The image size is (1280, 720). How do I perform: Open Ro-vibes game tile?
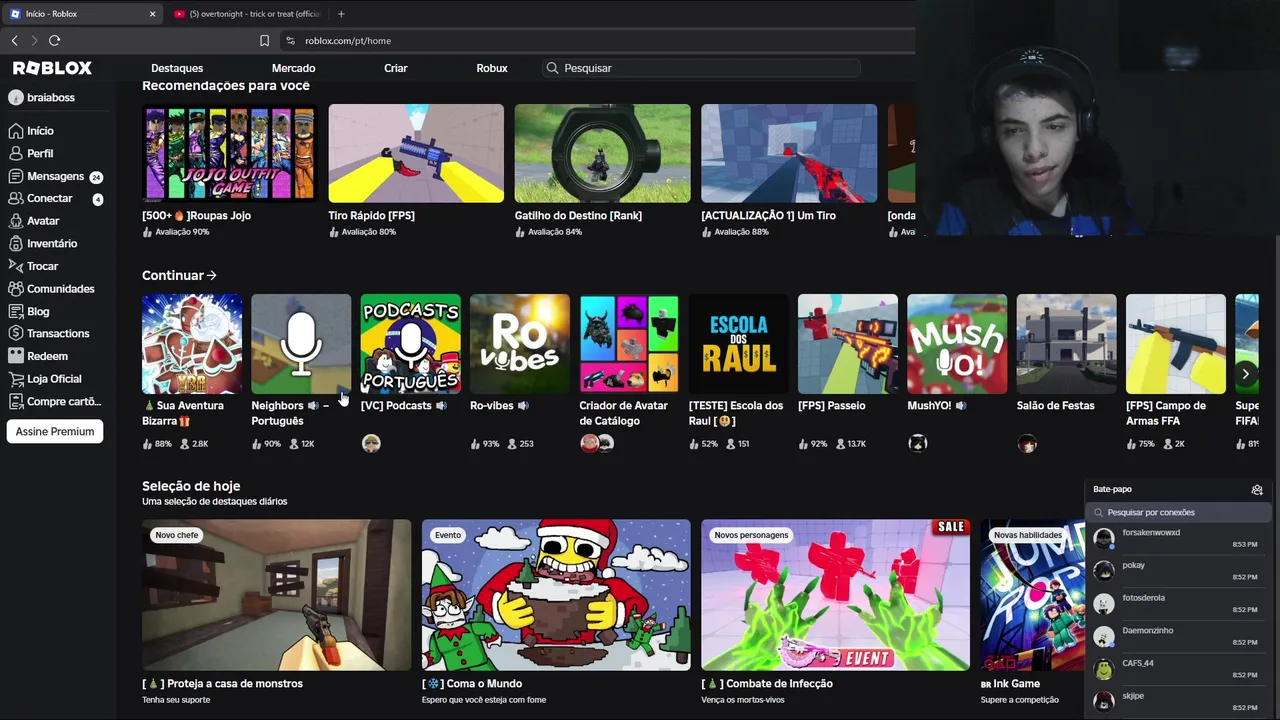point(520,344)
